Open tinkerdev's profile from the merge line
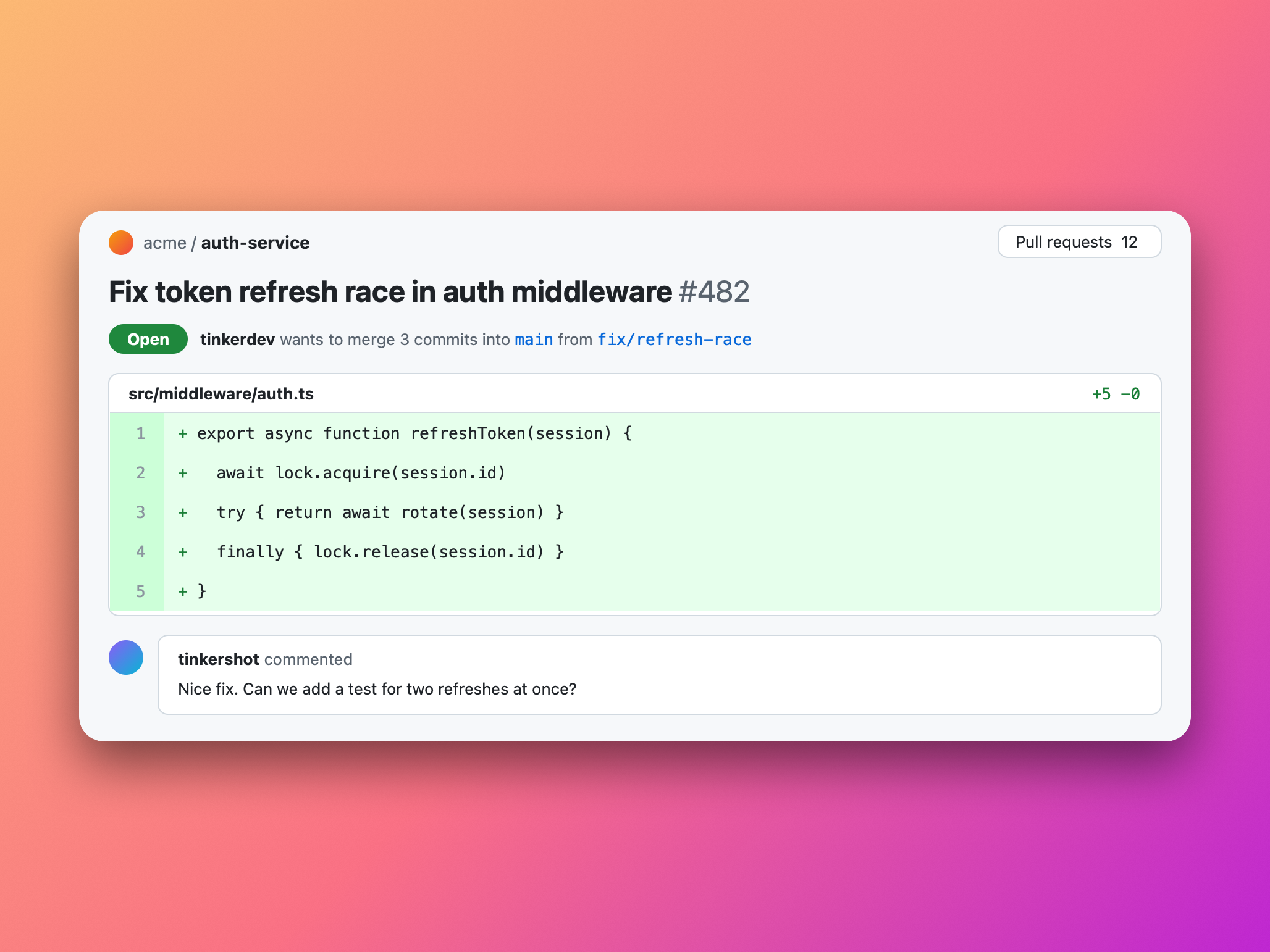The height and width of the screenshot is (952, 1270). click(237, 340)
